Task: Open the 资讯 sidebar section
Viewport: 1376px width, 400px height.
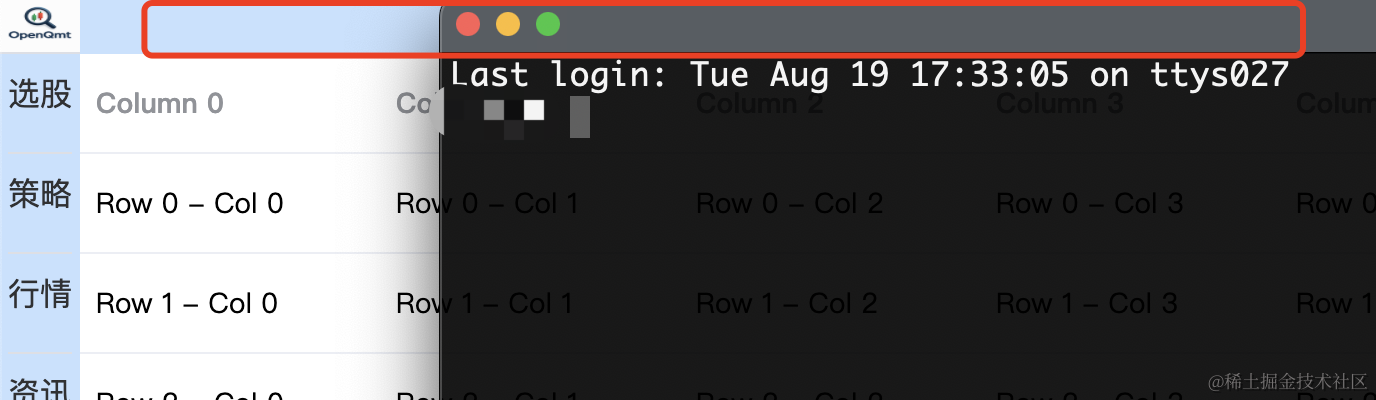Action: 40,388
